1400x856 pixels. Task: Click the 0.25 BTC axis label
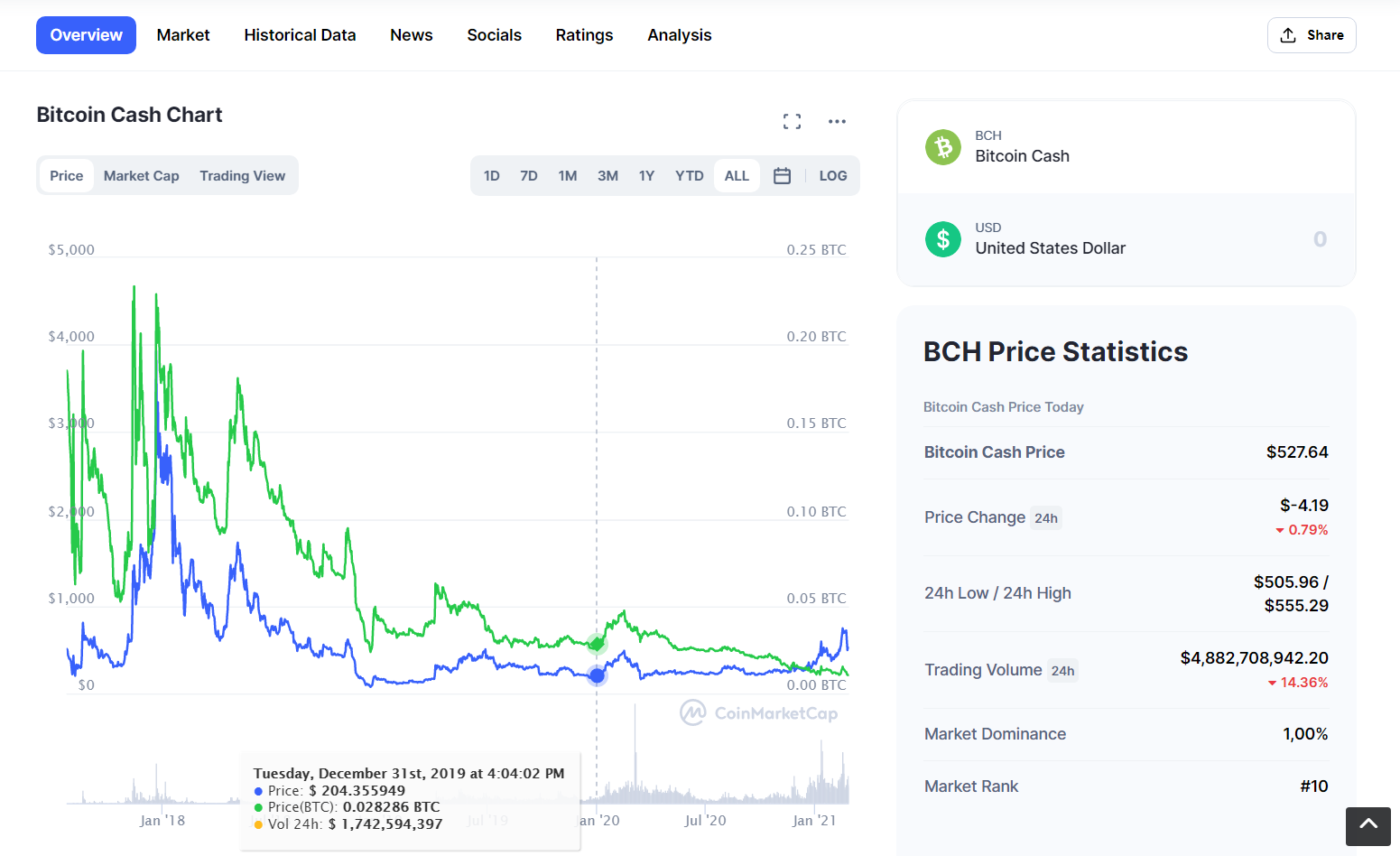[817, 250]
